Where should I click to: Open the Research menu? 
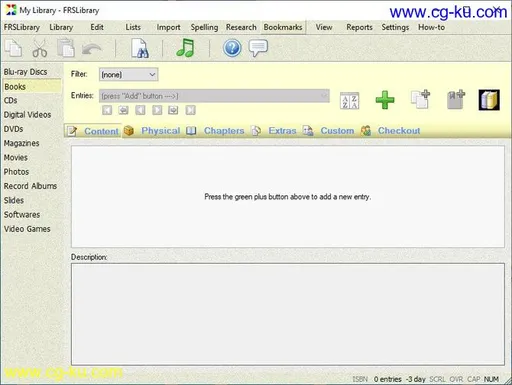click(x=241, y=27)
